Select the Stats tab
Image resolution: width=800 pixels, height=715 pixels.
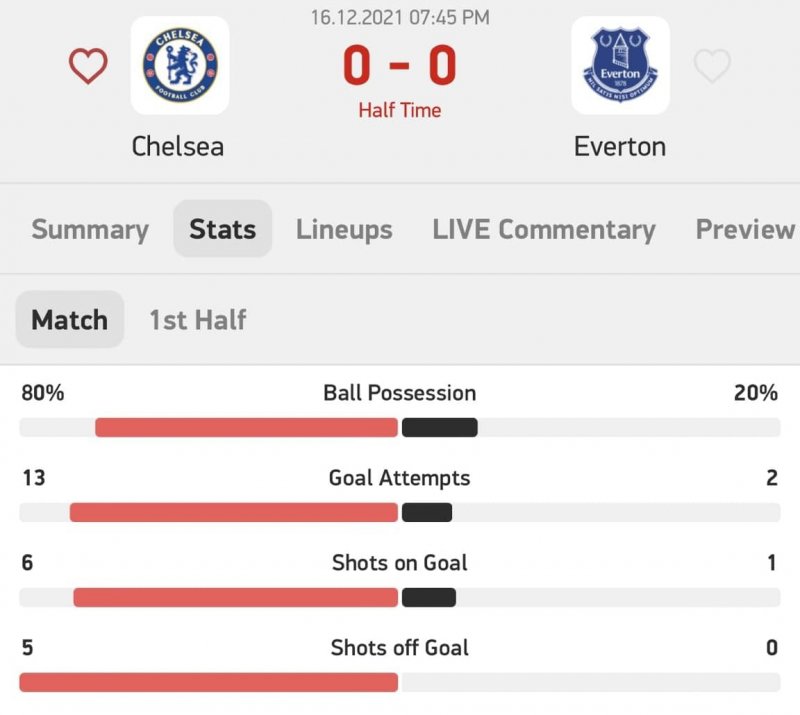222,229
